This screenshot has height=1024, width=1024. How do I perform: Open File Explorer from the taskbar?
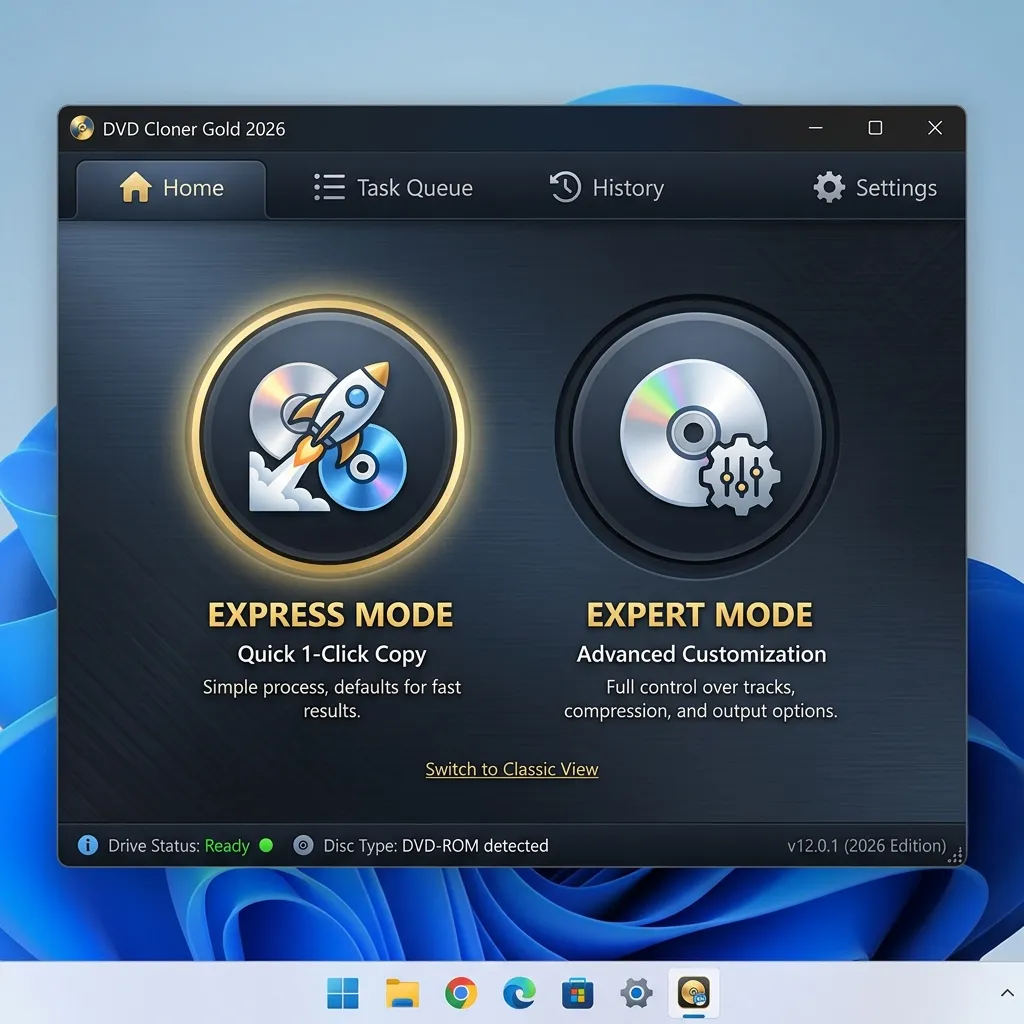(x=402, y=993)
